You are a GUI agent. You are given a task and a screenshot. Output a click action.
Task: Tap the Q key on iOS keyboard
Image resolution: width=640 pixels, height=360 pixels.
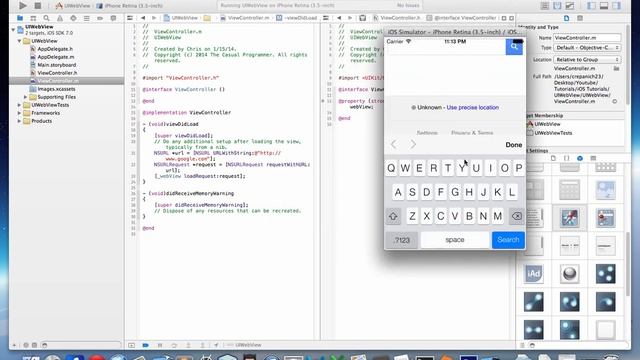pos(391,168)
